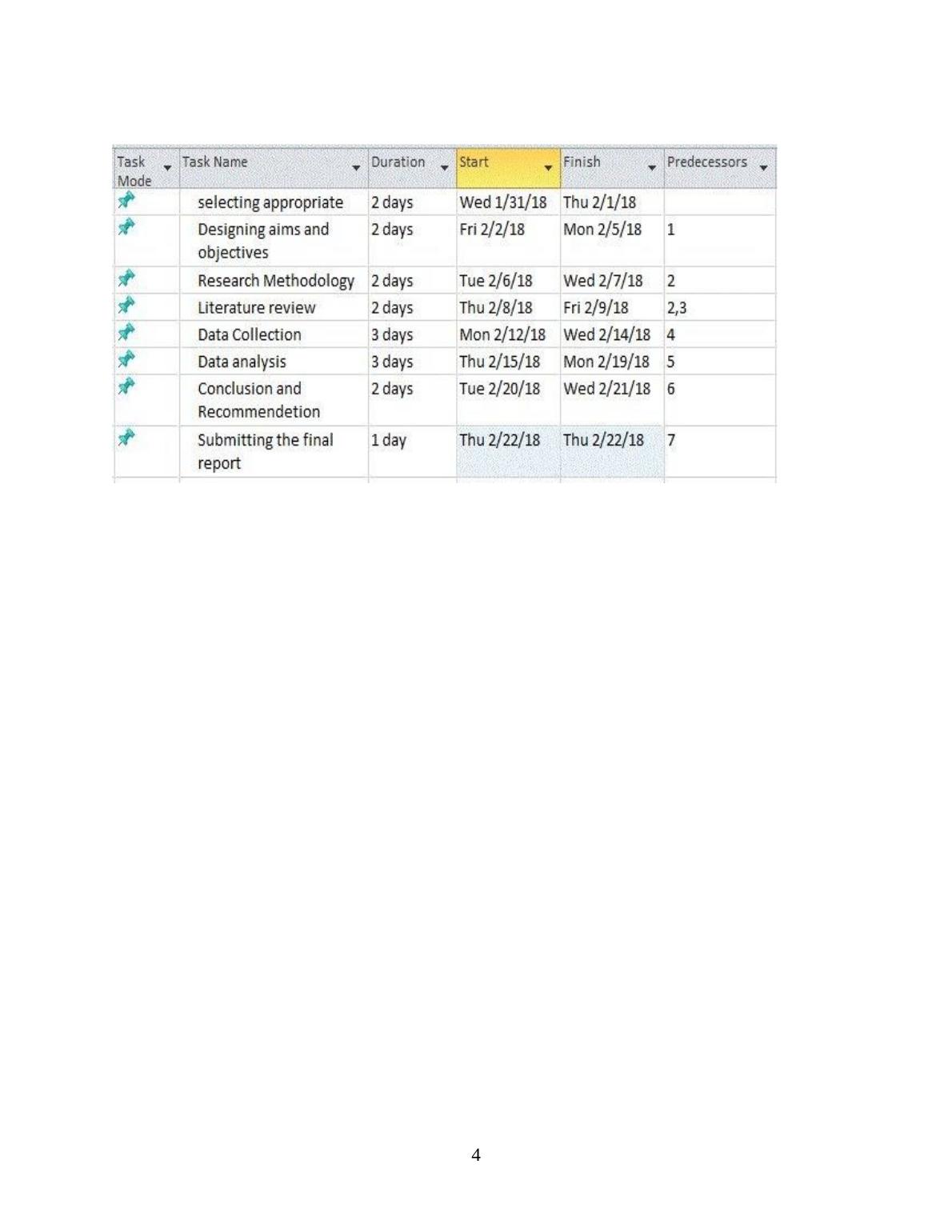Select the Research Methodology task mode pin
This screenshot has height=1232, width=952.
click(126, 278)
